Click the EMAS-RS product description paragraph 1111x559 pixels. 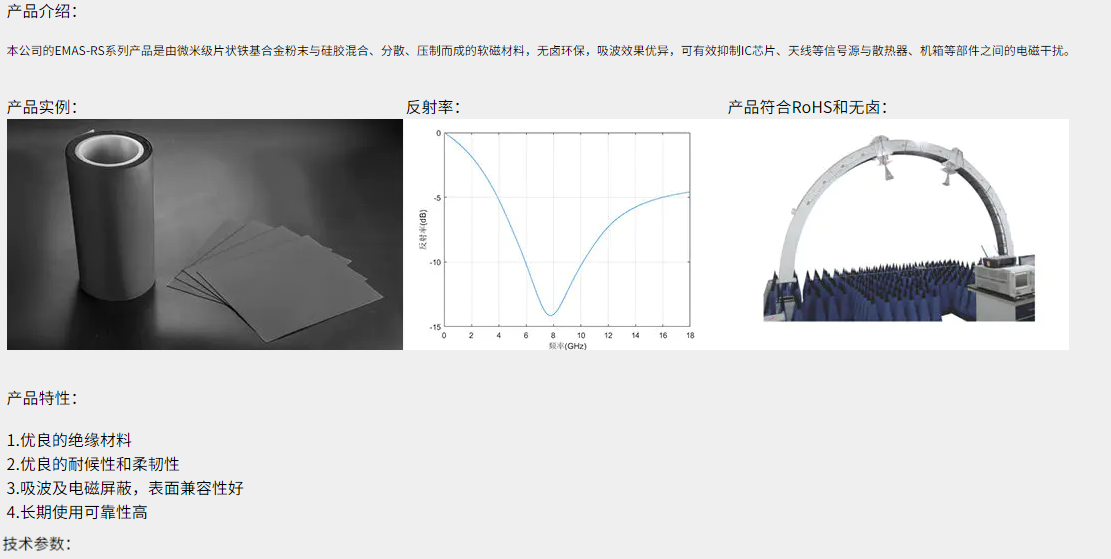(538, 50)
